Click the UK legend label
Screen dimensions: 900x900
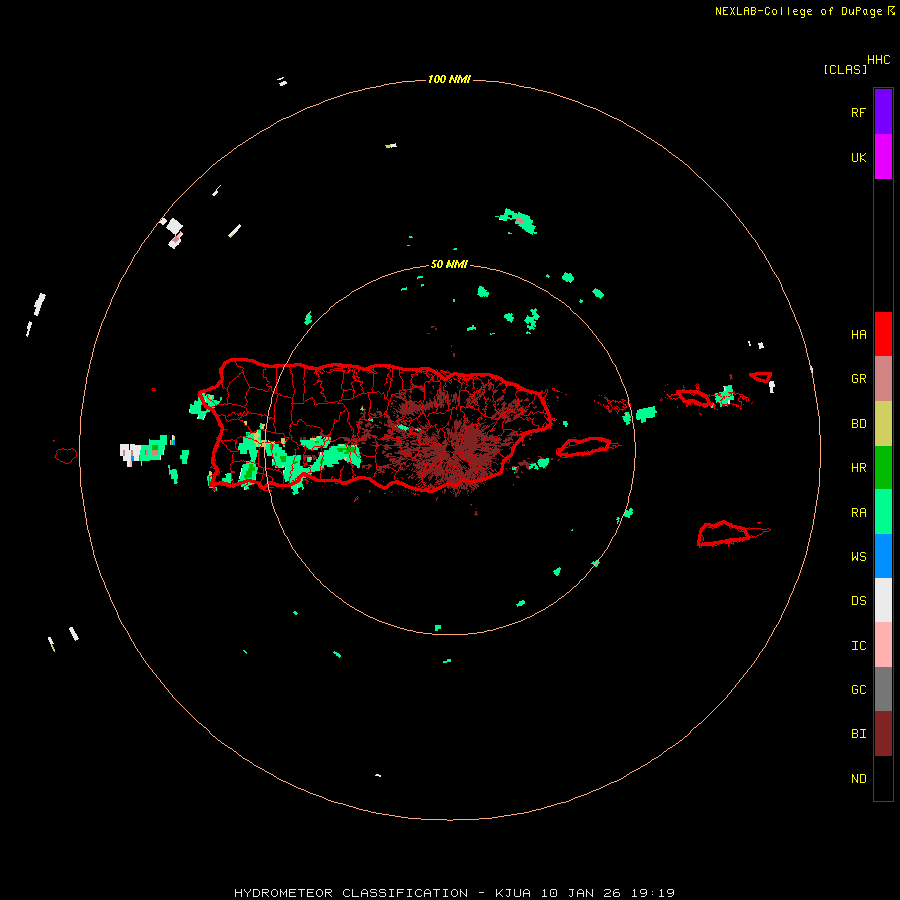858,157
